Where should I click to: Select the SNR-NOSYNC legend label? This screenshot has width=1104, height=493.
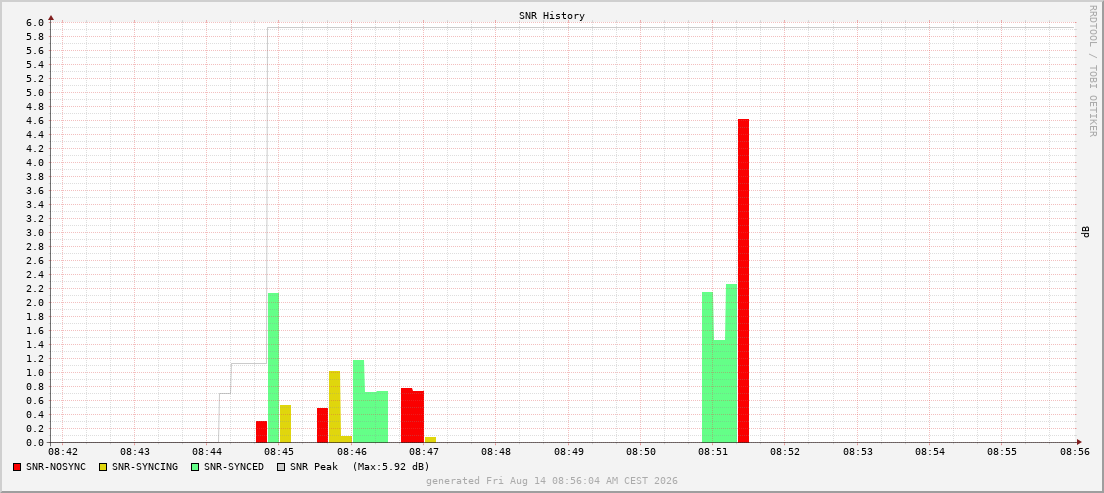coord(56,466)
